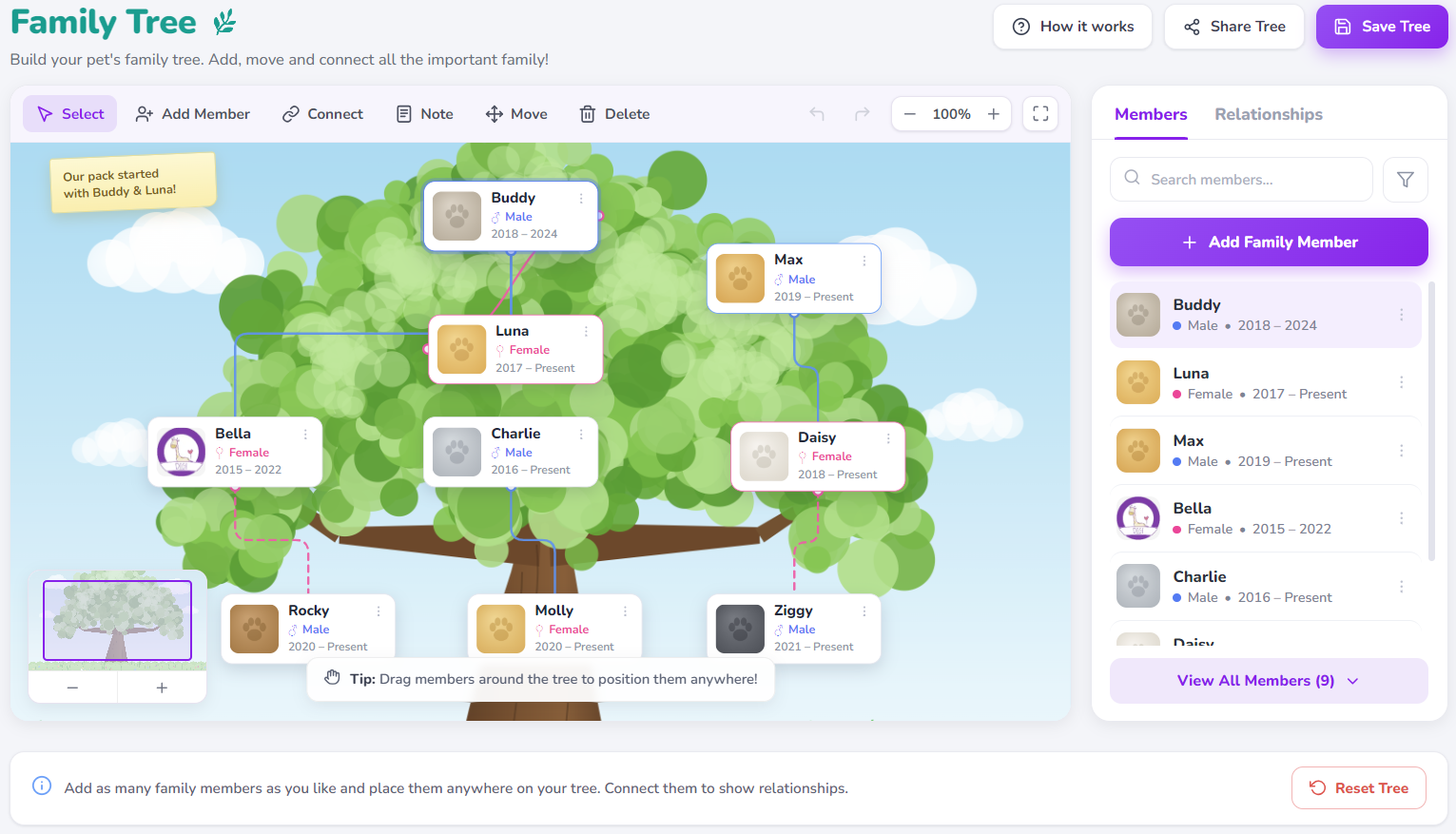
Task: Click the 100% zoom level display
Action: pos(952,114)
